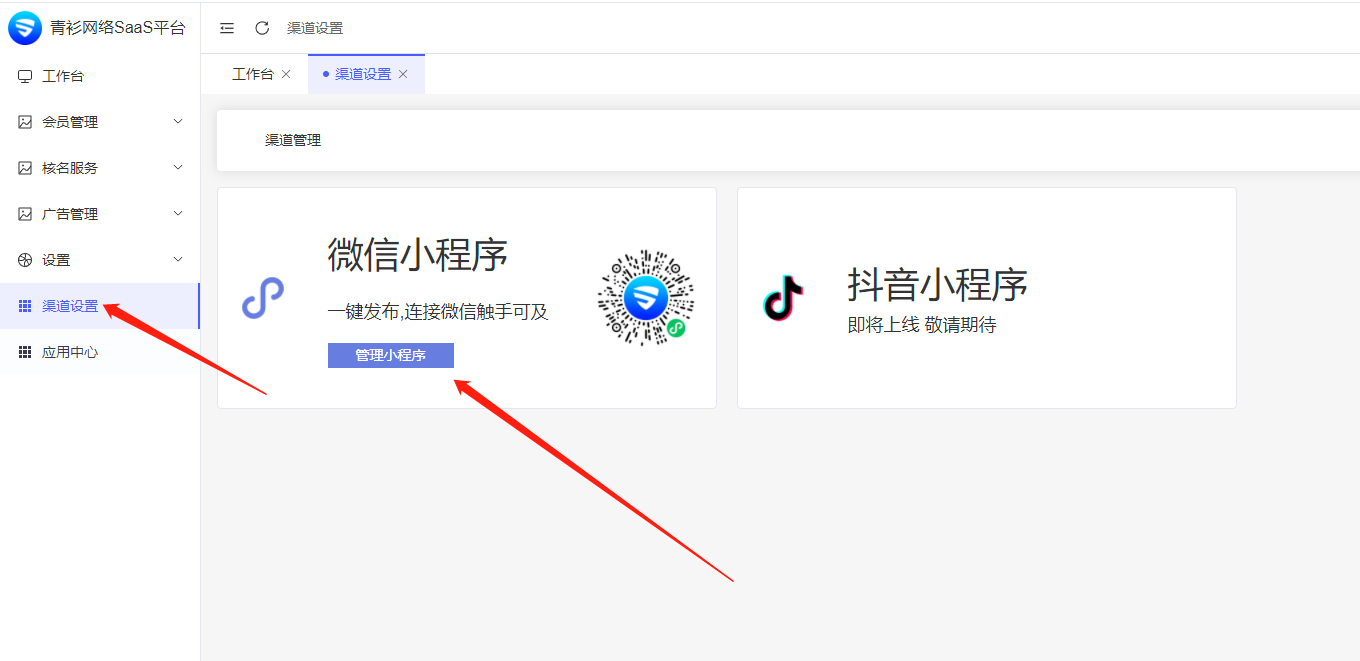Click the Douyin TikTok logo icon

[x=783, y=298]
